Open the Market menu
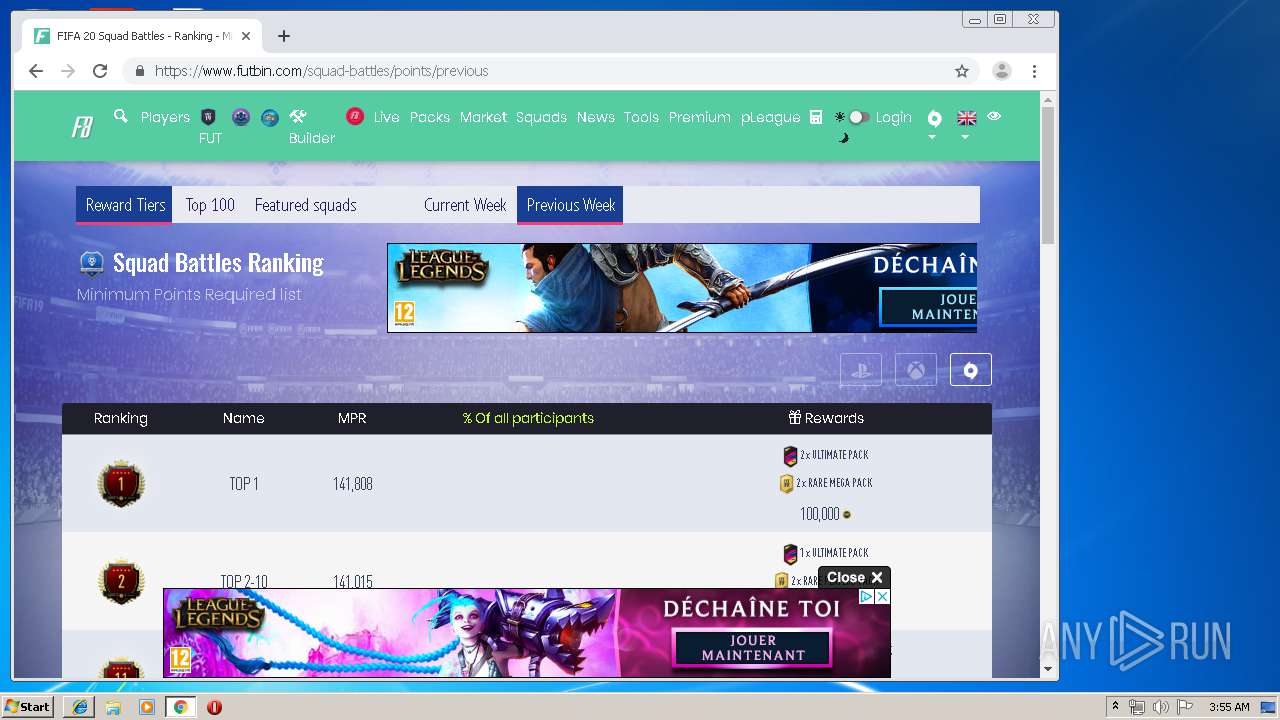Viewport: 1280px width, 720px height. tap(483, 117)
